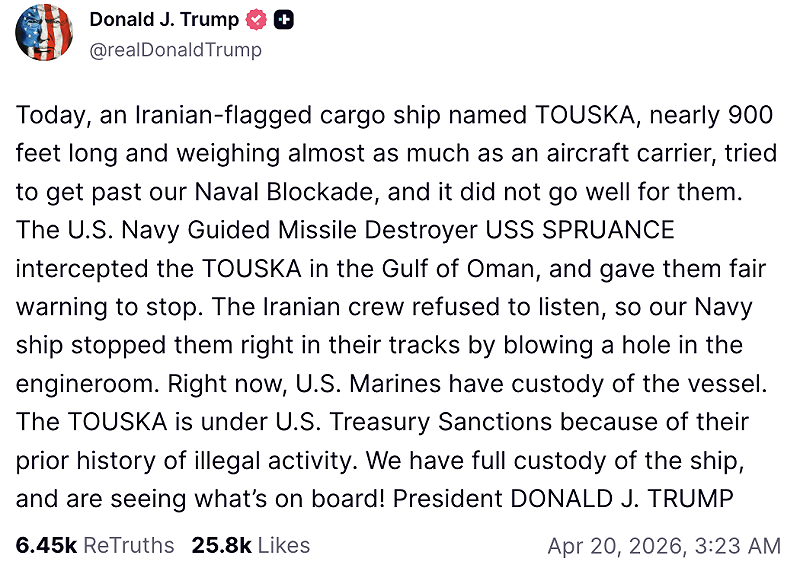800x565 pixels.
Task: Click the word 'Today' starting the post
Action: tap(47, 115)
